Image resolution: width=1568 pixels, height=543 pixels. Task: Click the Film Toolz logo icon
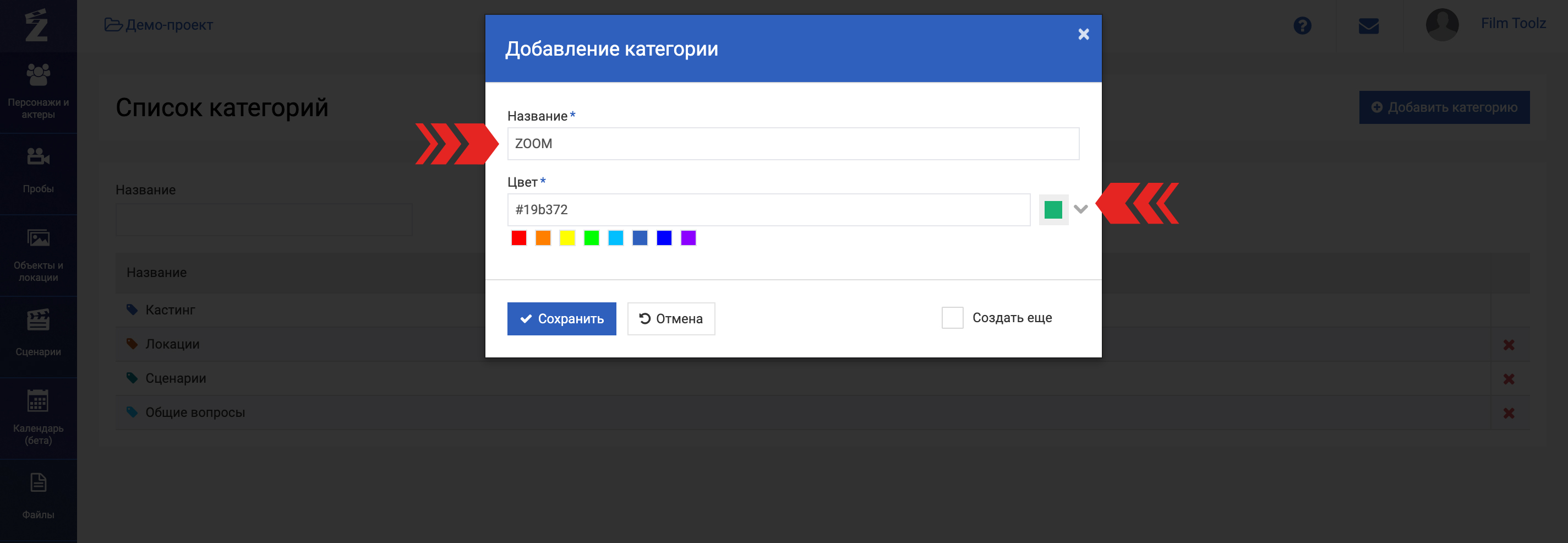[x=36, y=25]
